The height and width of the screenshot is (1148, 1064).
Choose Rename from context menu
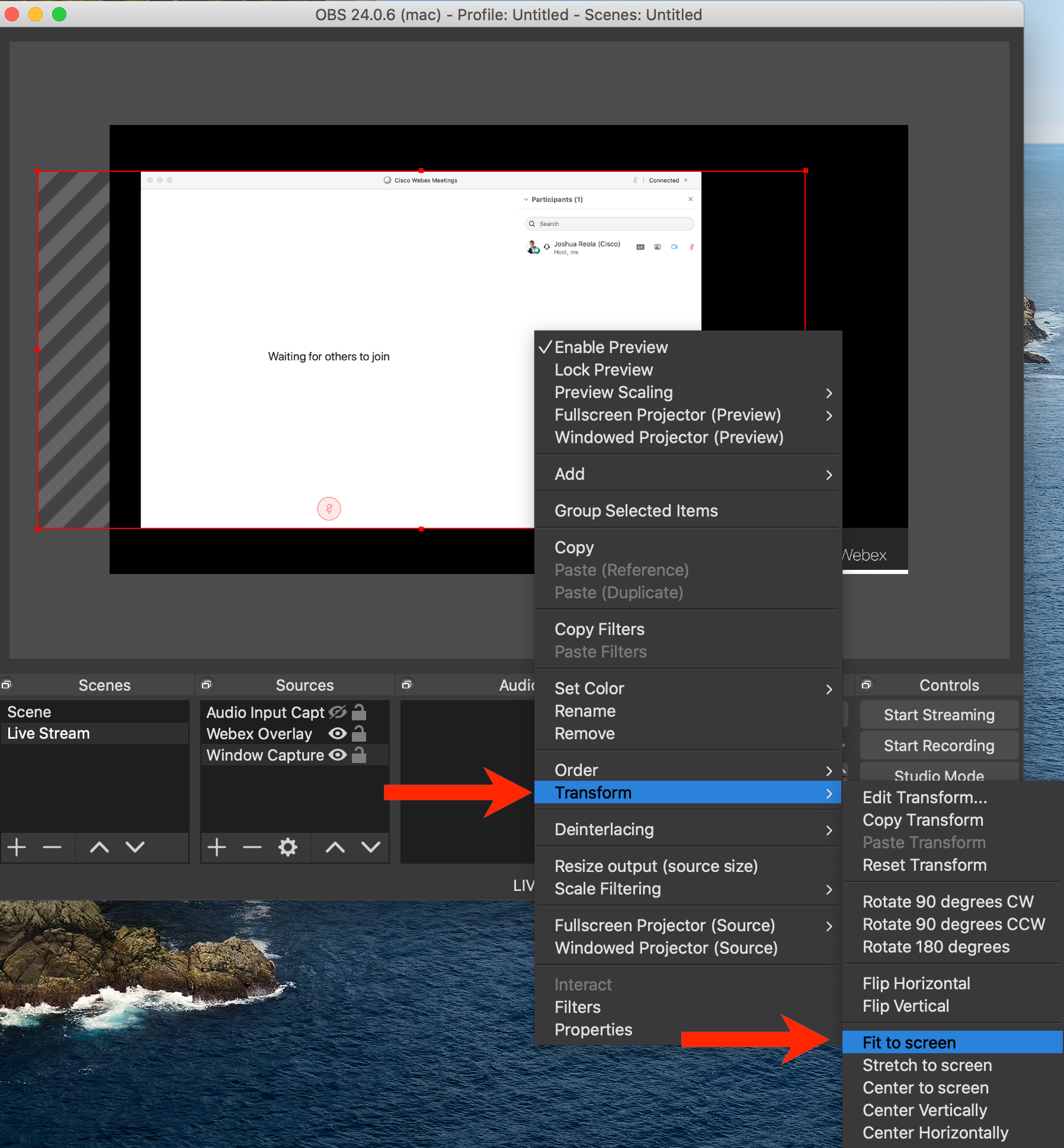(687, 711)
